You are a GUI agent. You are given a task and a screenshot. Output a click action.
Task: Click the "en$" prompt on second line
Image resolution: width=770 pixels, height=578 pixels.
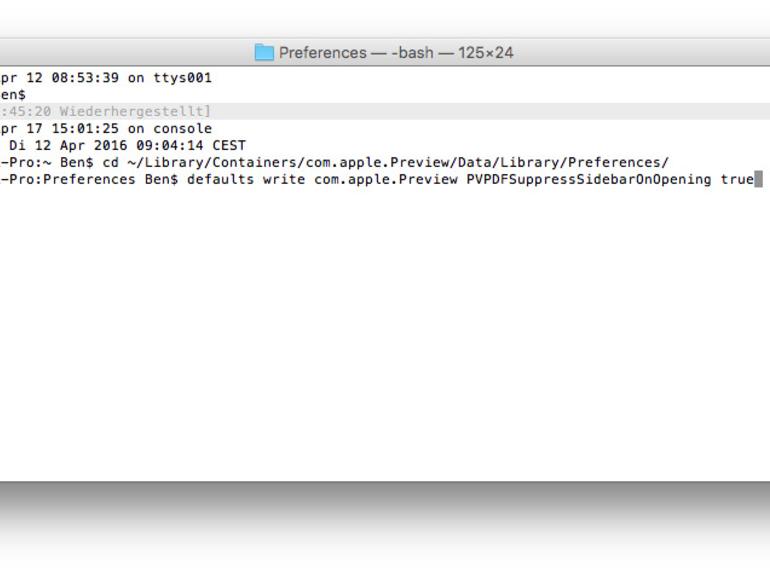[x=13, y=94]
